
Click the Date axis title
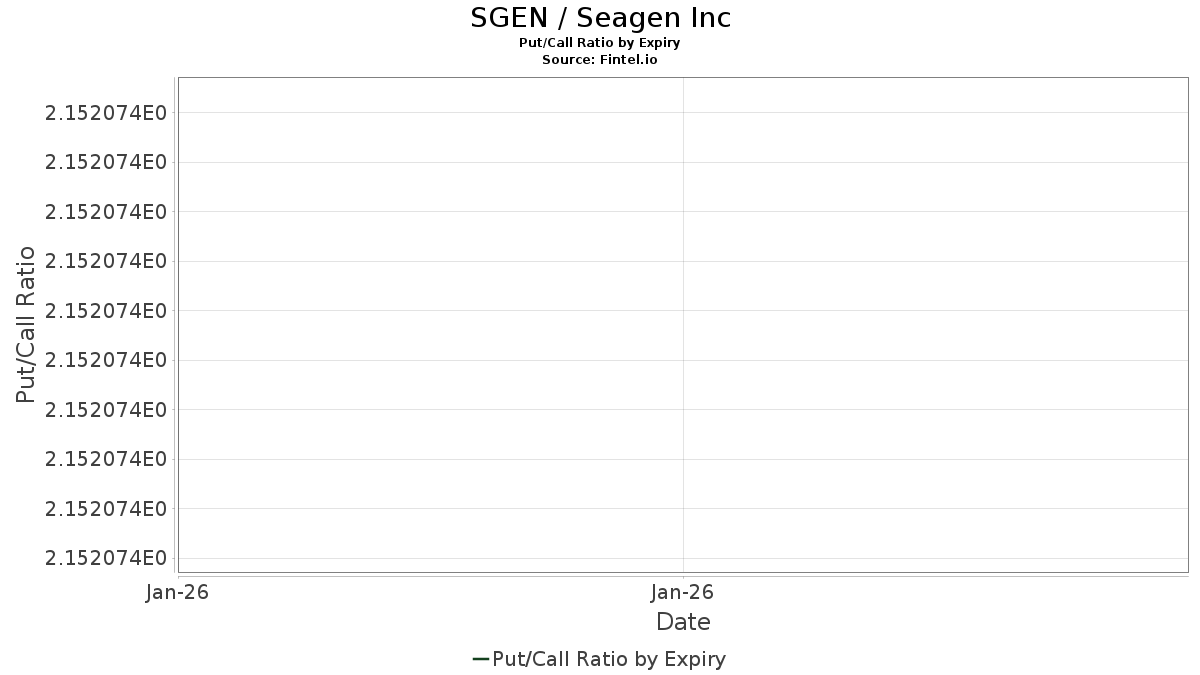point(683,622)
